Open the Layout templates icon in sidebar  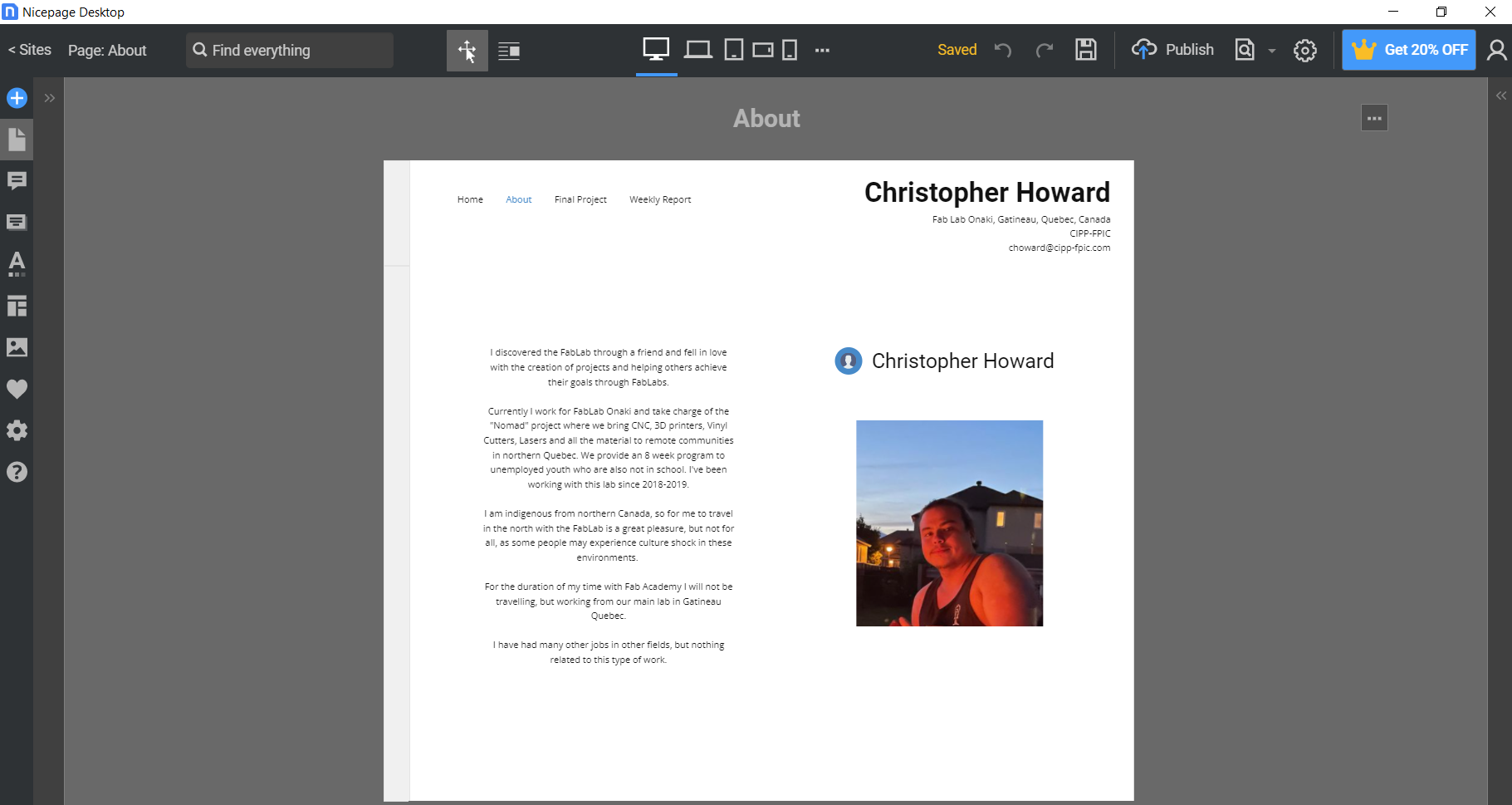coord(17,306)
